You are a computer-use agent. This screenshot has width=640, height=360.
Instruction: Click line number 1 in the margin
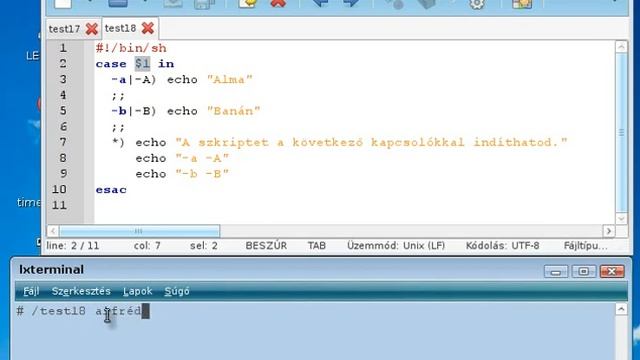pos(63,48)
